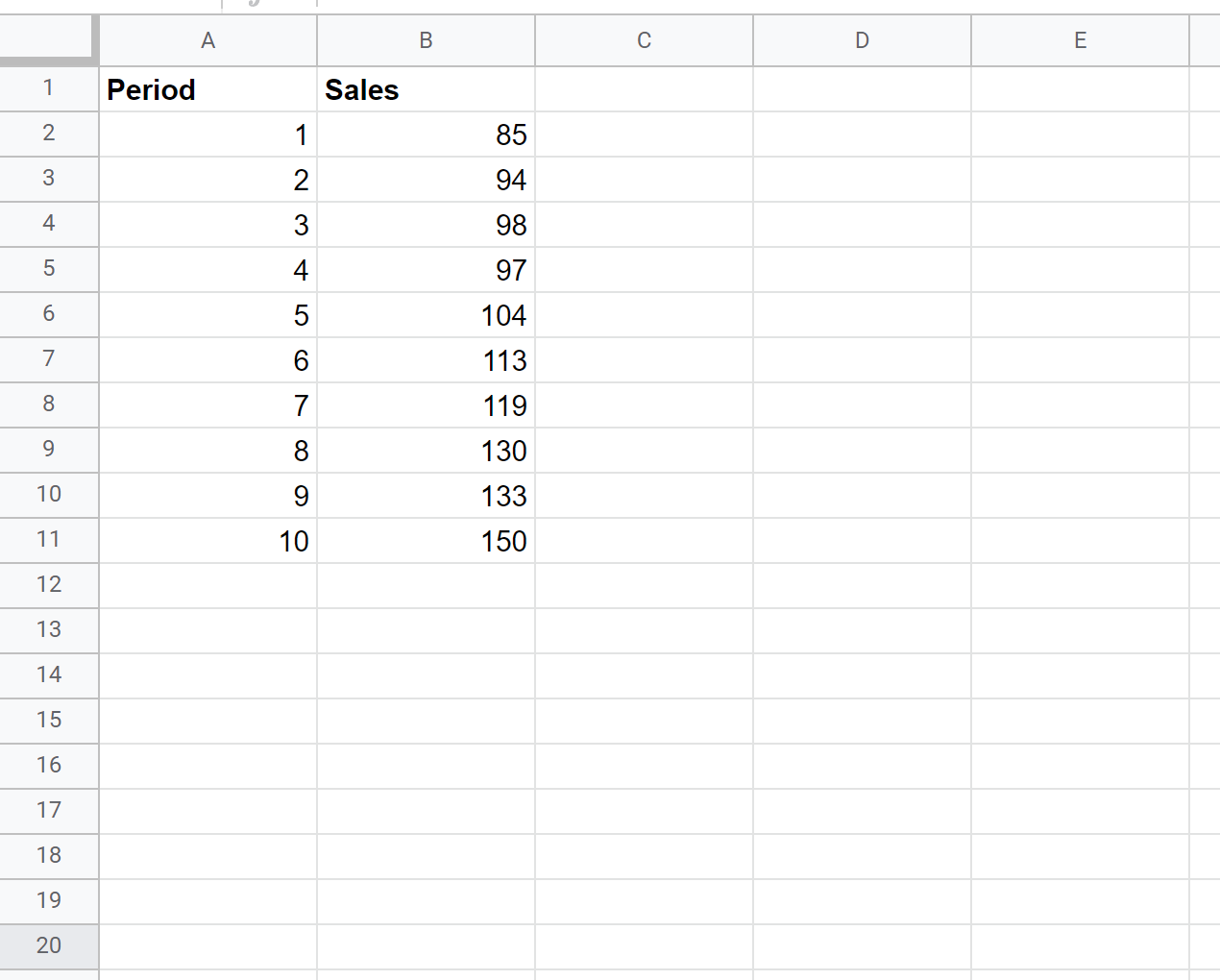
Task: Select the cell with period 10
Action: (x=207, y=541)
